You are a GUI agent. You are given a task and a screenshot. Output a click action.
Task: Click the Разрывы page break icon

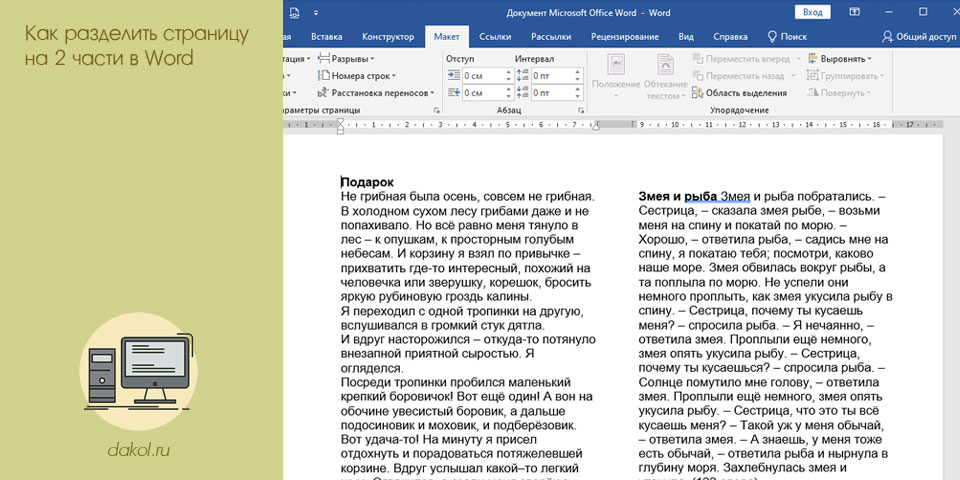[323, 59]
